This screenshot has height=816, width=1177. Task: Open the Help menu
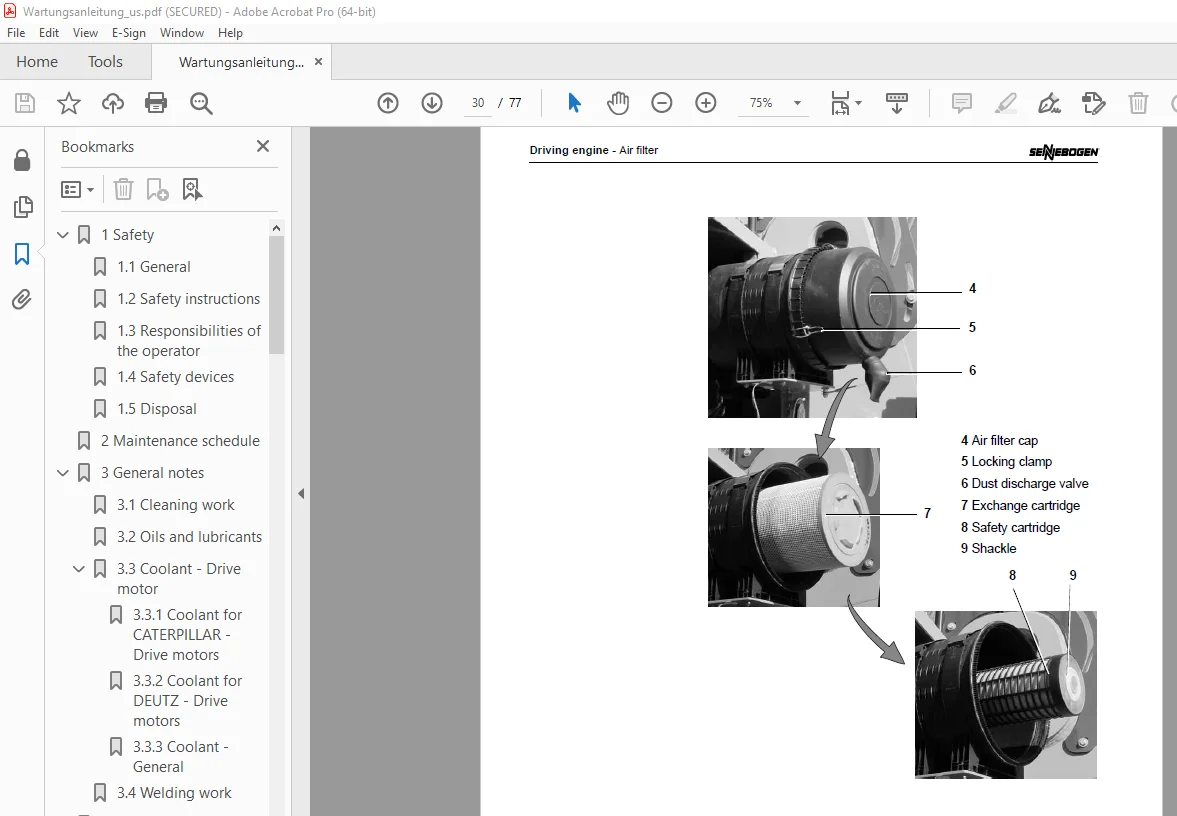click(230, 33)
